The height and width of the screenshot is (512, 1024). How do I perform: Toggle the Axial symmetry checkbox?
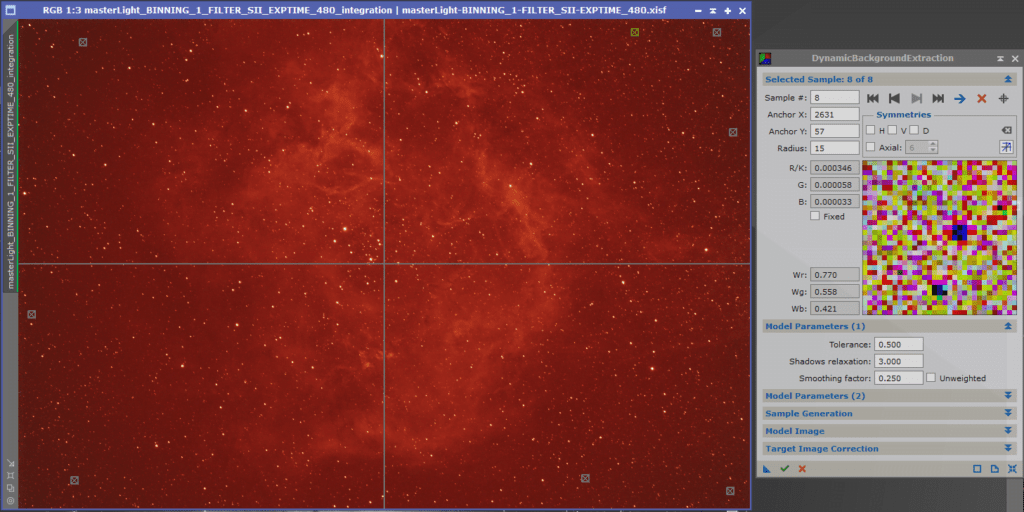[x=870, y=147]
